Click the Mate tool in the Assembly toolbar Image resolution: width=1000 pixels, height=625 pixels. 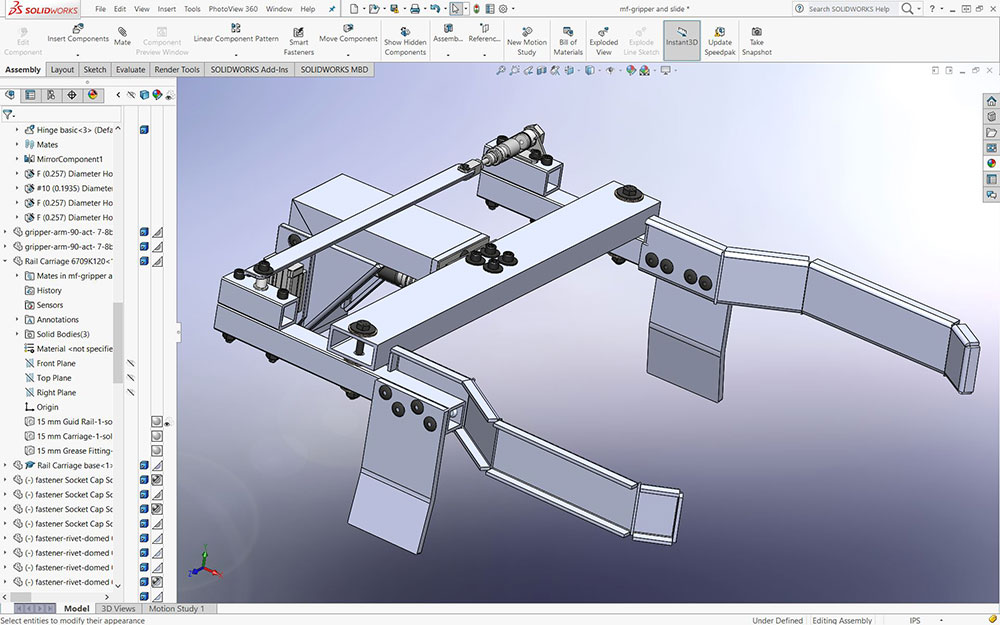[x=122, y=37]
